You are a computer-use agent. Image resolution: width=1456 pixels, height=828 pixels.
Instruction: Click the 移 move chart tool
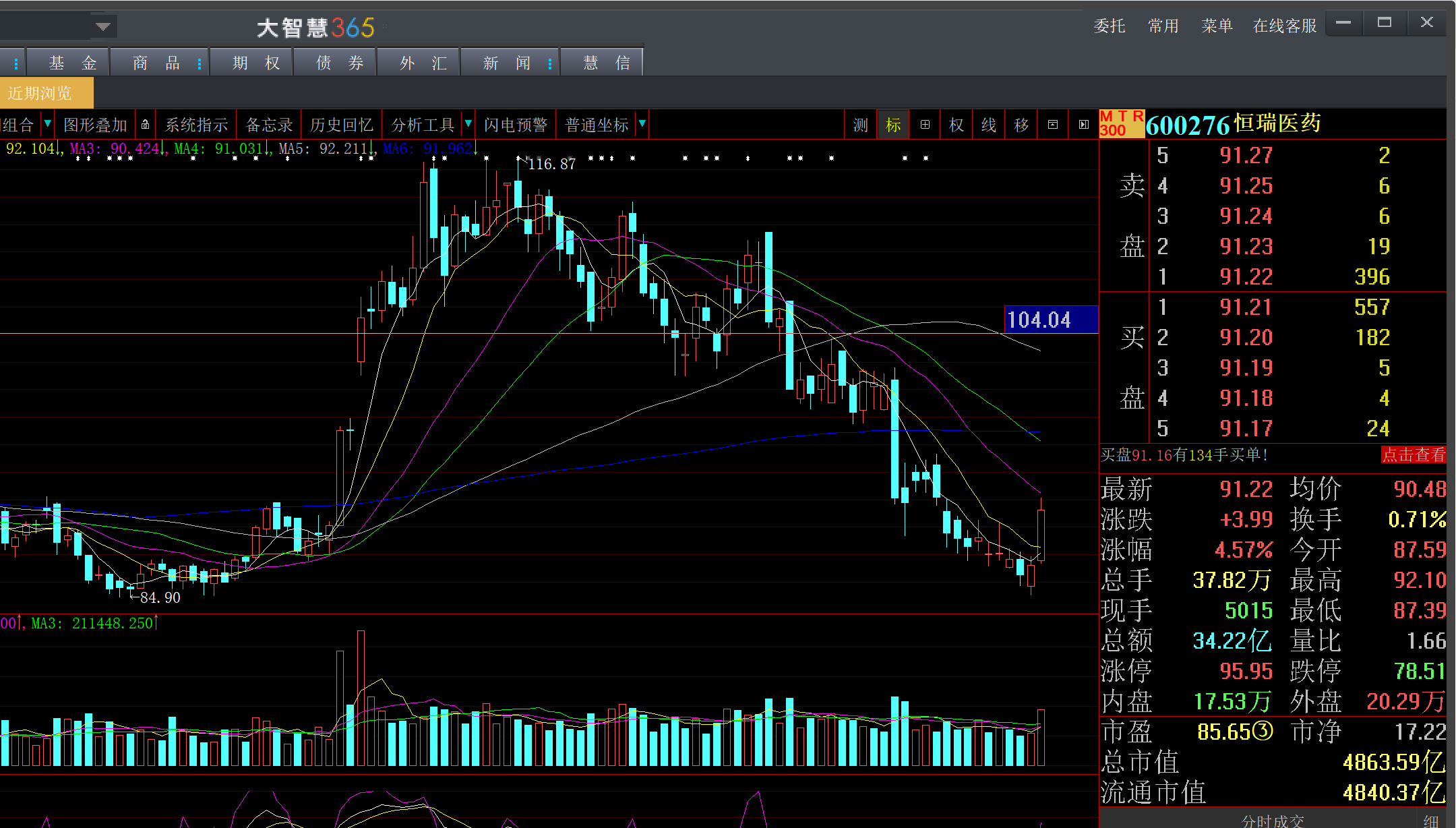(x=1021, y=125)
